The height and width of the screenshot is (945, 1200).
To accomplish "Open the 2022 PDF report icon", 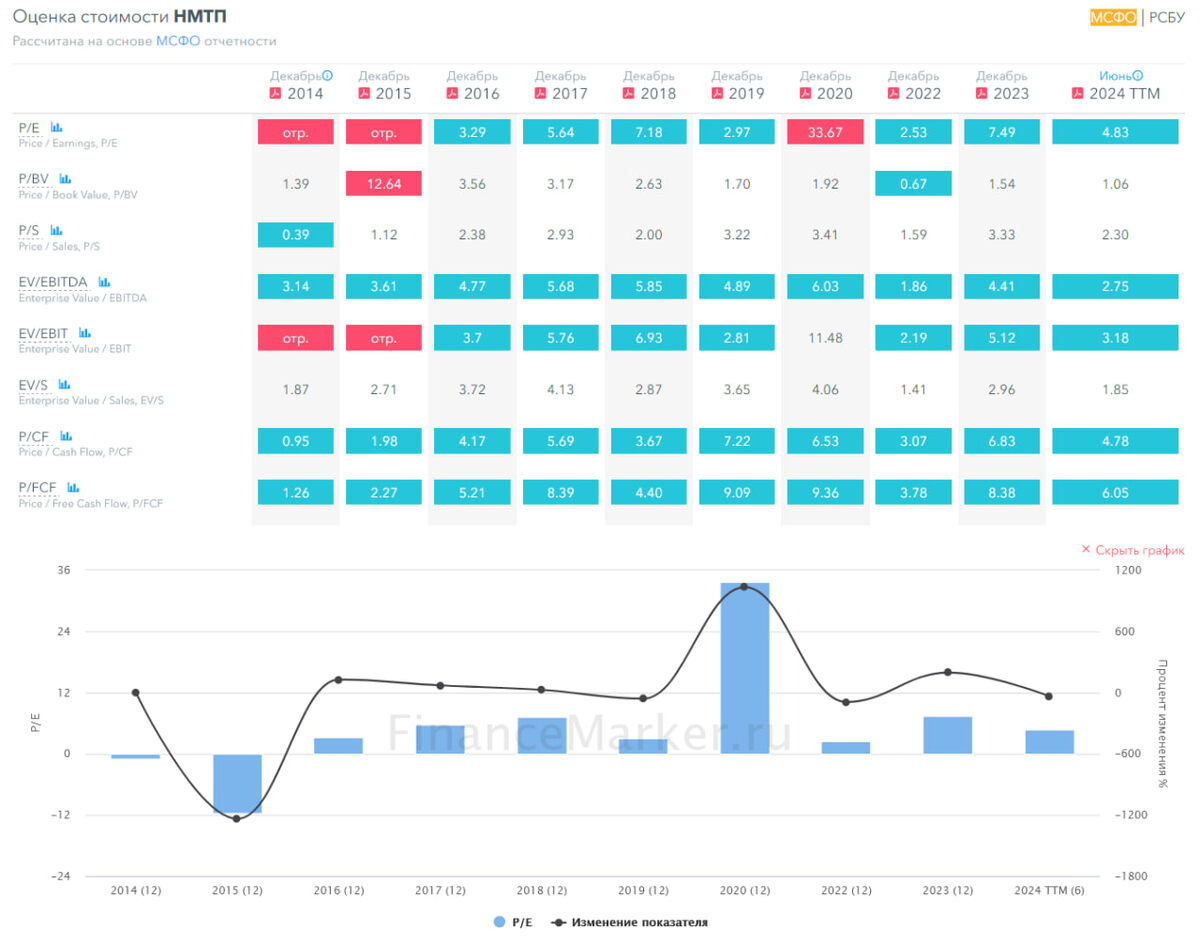I will [x=894, y=93].
